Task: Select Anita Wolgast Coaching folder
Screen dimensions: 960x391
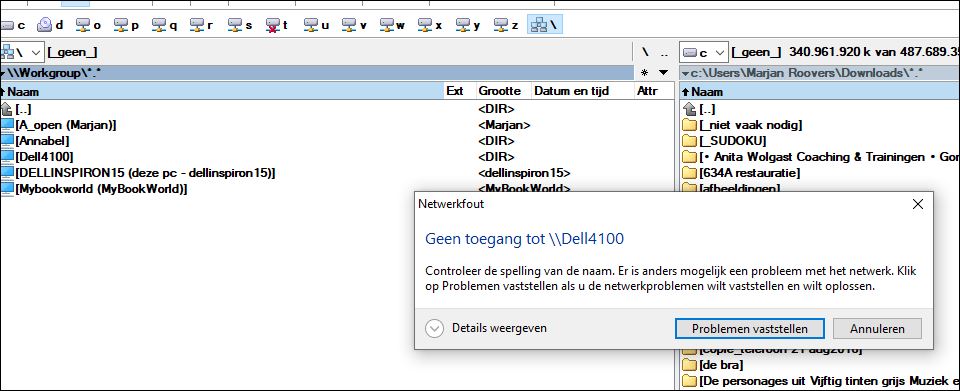Action: 829,157
